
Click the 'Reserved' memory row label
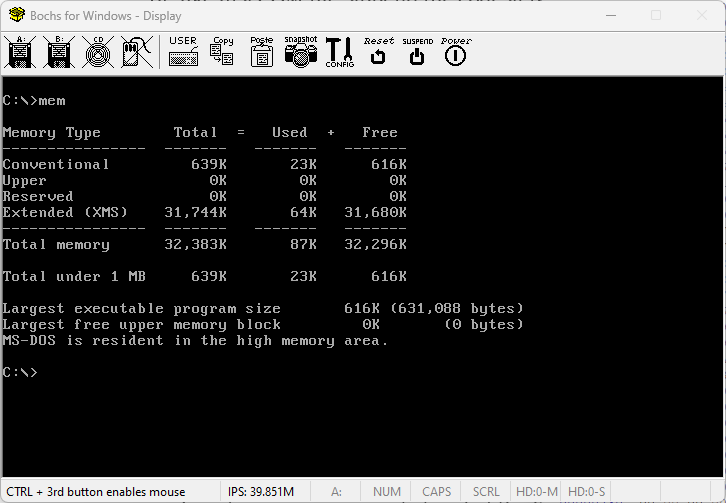click(38, 196)
